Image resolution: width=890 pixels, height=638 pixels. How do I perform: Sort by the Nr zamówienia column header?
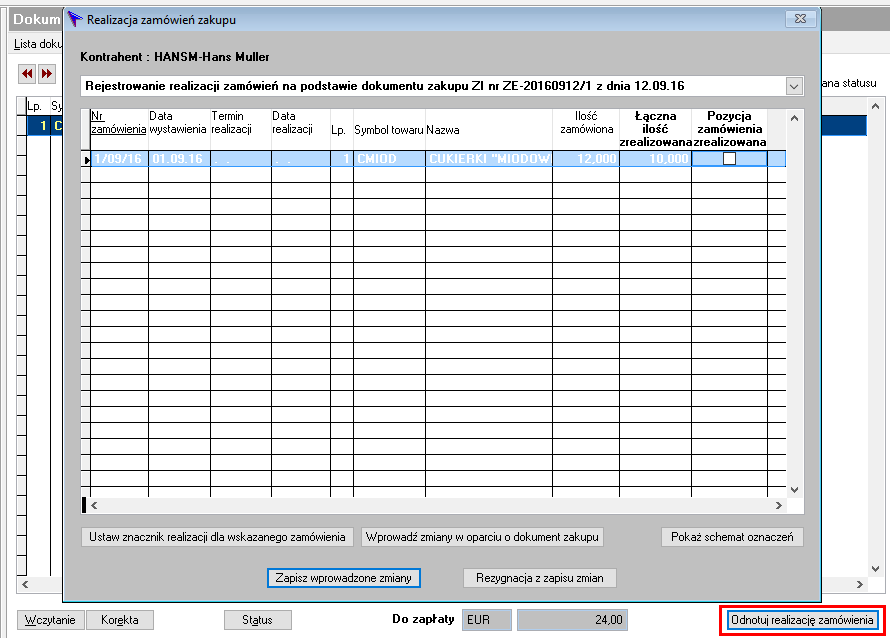point(119,123)
